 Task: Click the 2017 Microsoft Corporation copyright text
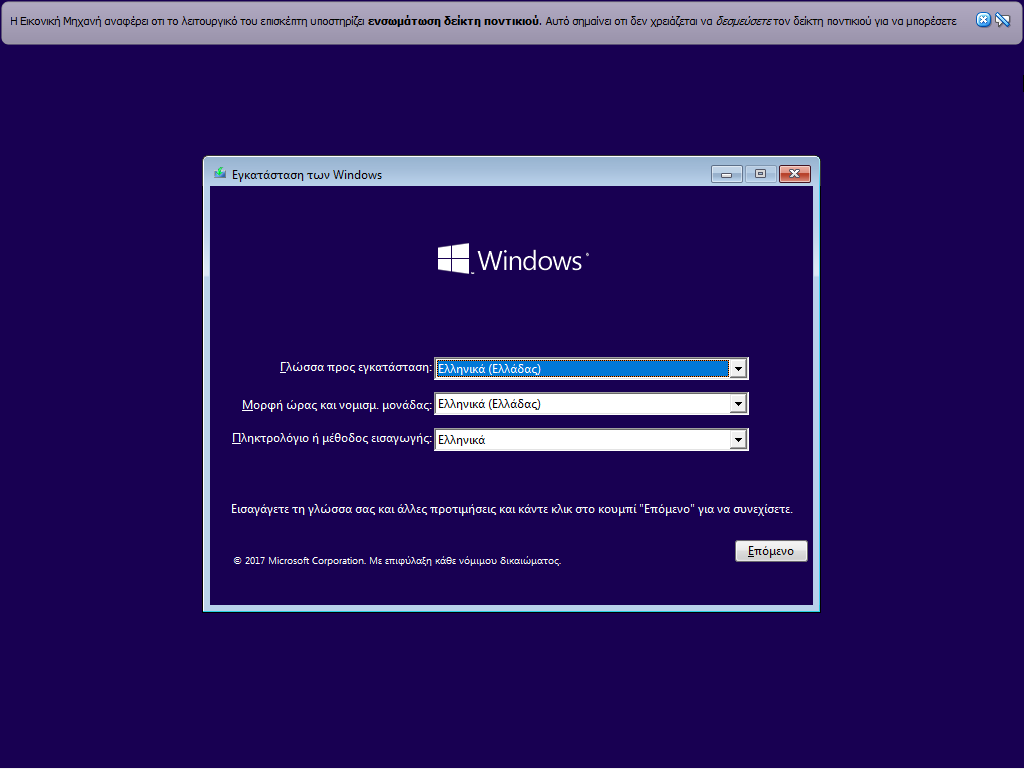point(397,561)
